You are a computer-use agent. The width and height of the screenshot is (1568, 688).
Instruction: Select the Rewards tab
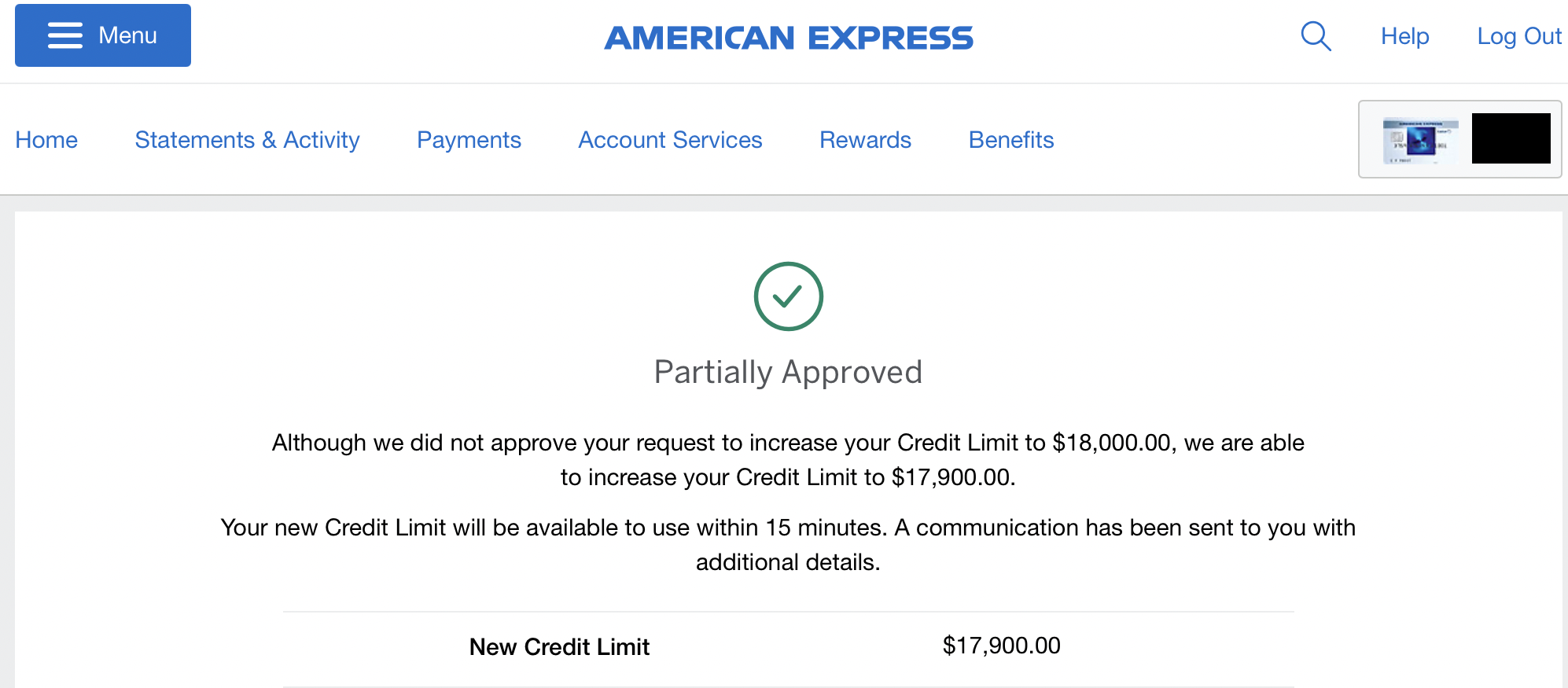(x=865, y=140)
